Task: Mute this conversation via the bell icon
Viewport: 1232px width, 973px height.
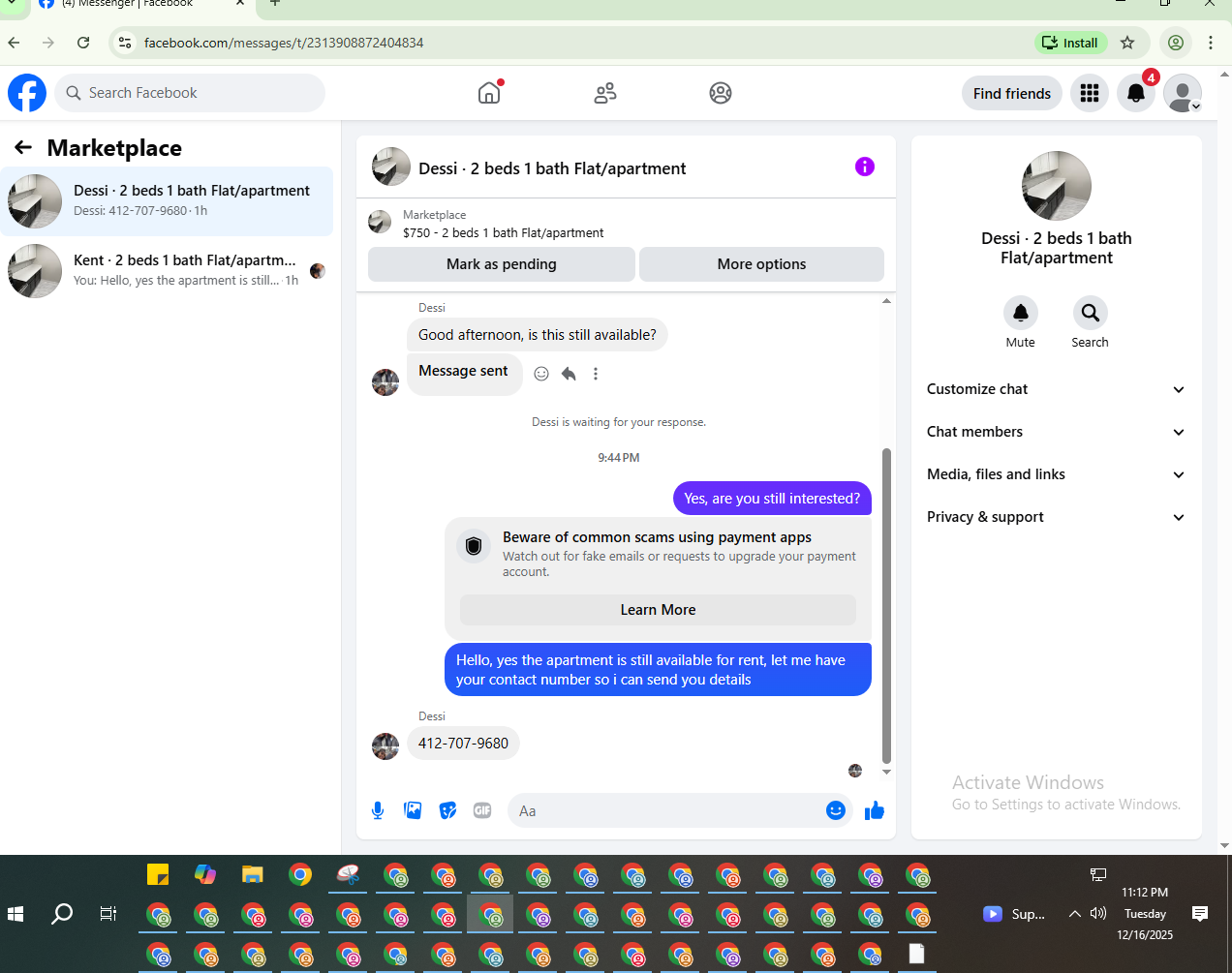Action: tap(1021, 313)
